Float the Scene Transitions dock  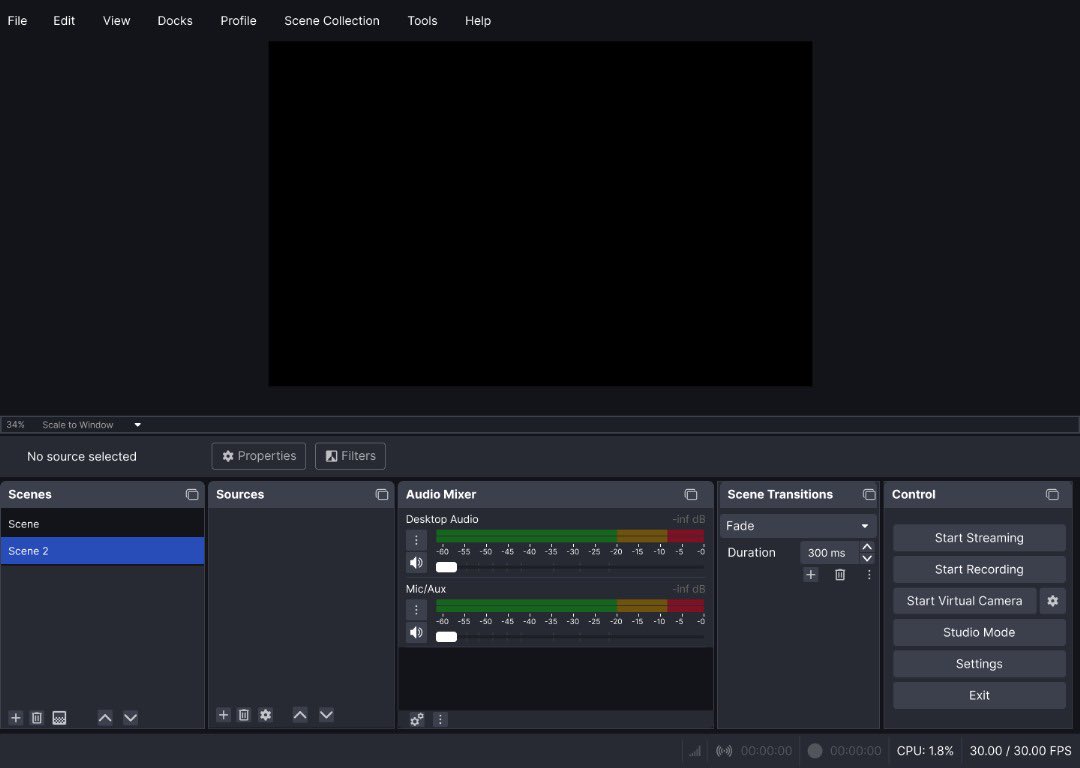coord(869,495)
